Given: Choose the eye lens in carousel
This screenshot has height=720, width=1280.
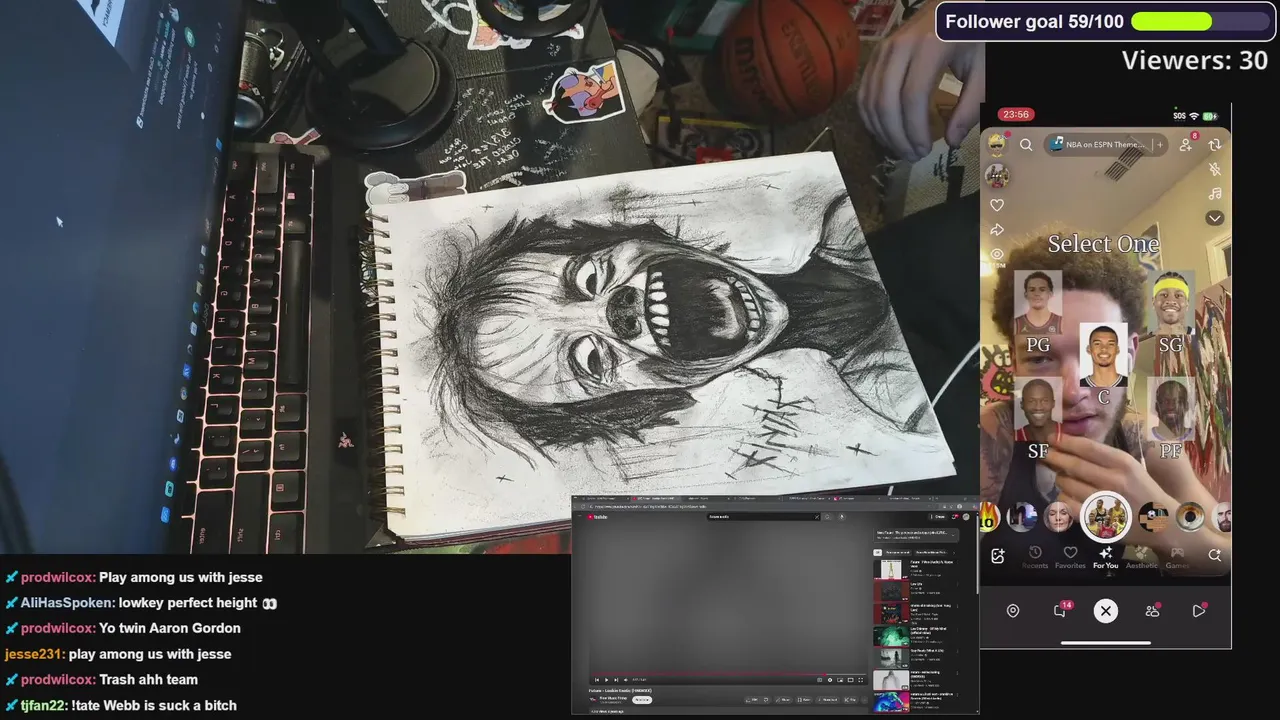Looking at the screenshot, I should click(1190, 517).
